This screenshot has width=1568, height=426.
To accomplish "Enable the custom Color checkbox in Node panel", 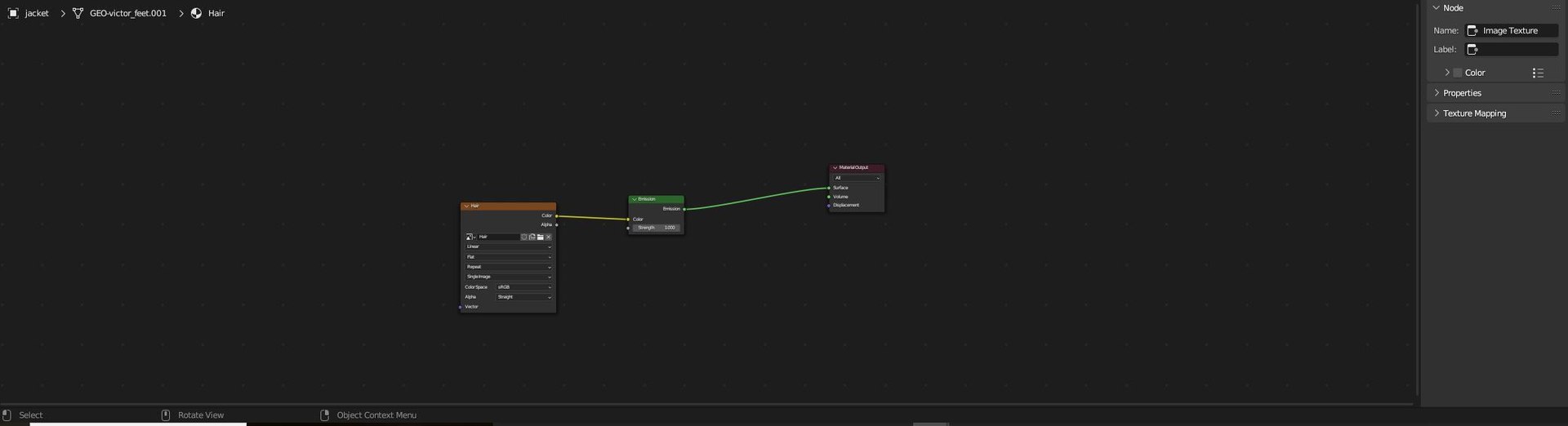I will (1458, 73).
